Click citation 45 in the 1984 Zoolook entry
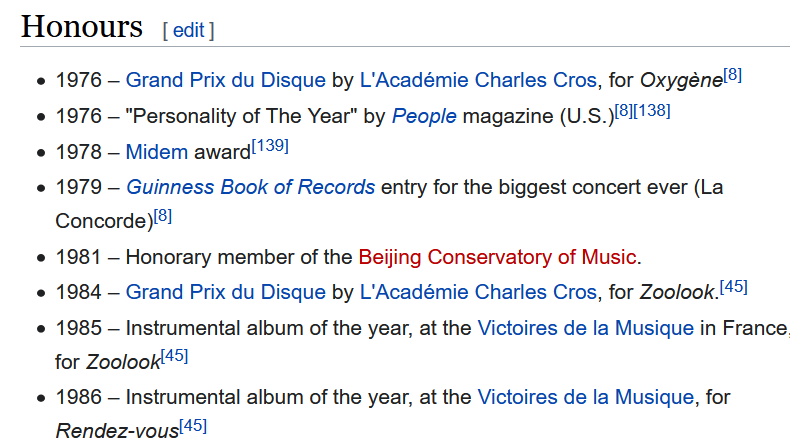 (734, 287)
